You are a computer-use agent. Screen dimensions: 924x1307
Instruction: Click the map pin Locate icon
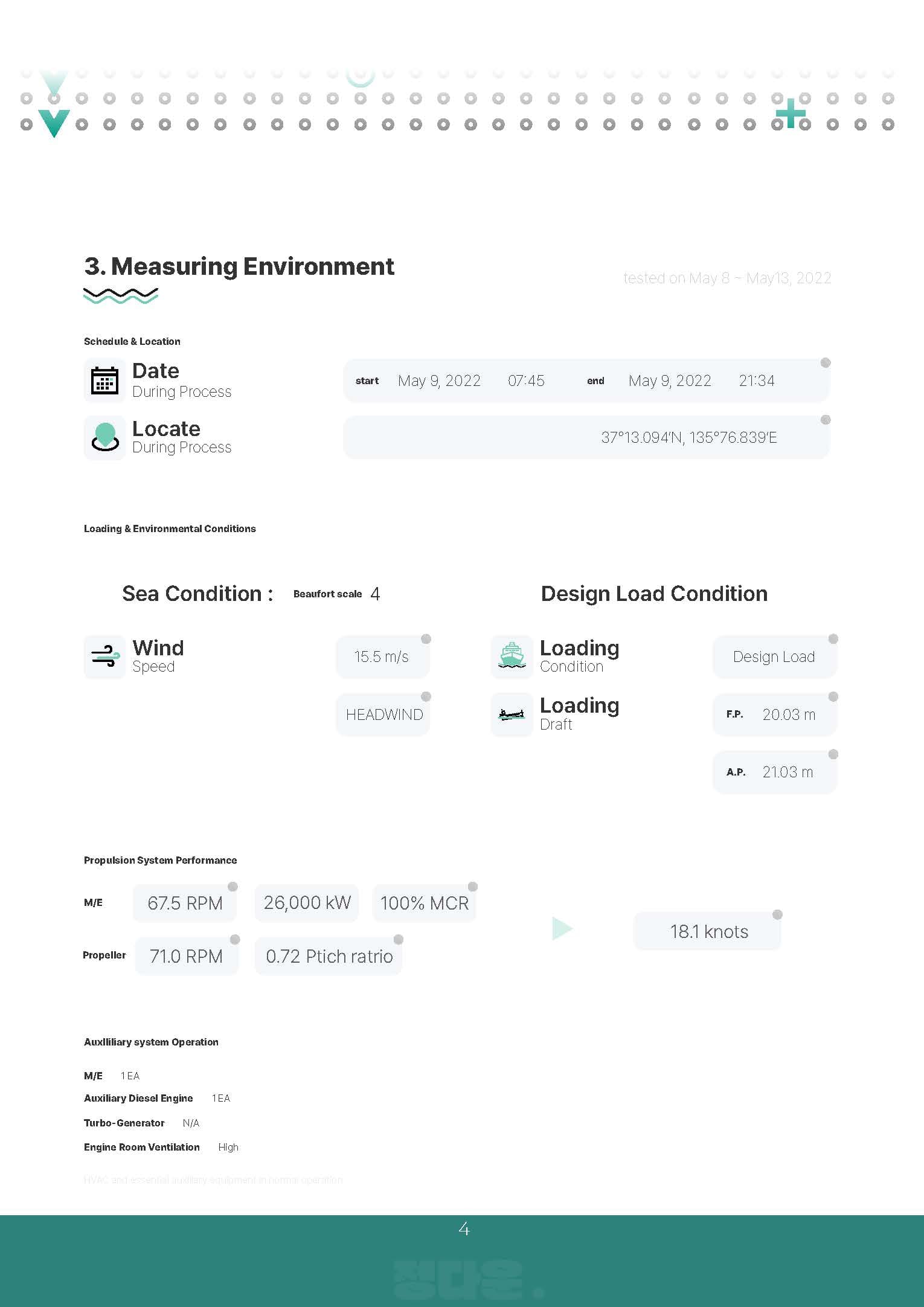[105, 437]
